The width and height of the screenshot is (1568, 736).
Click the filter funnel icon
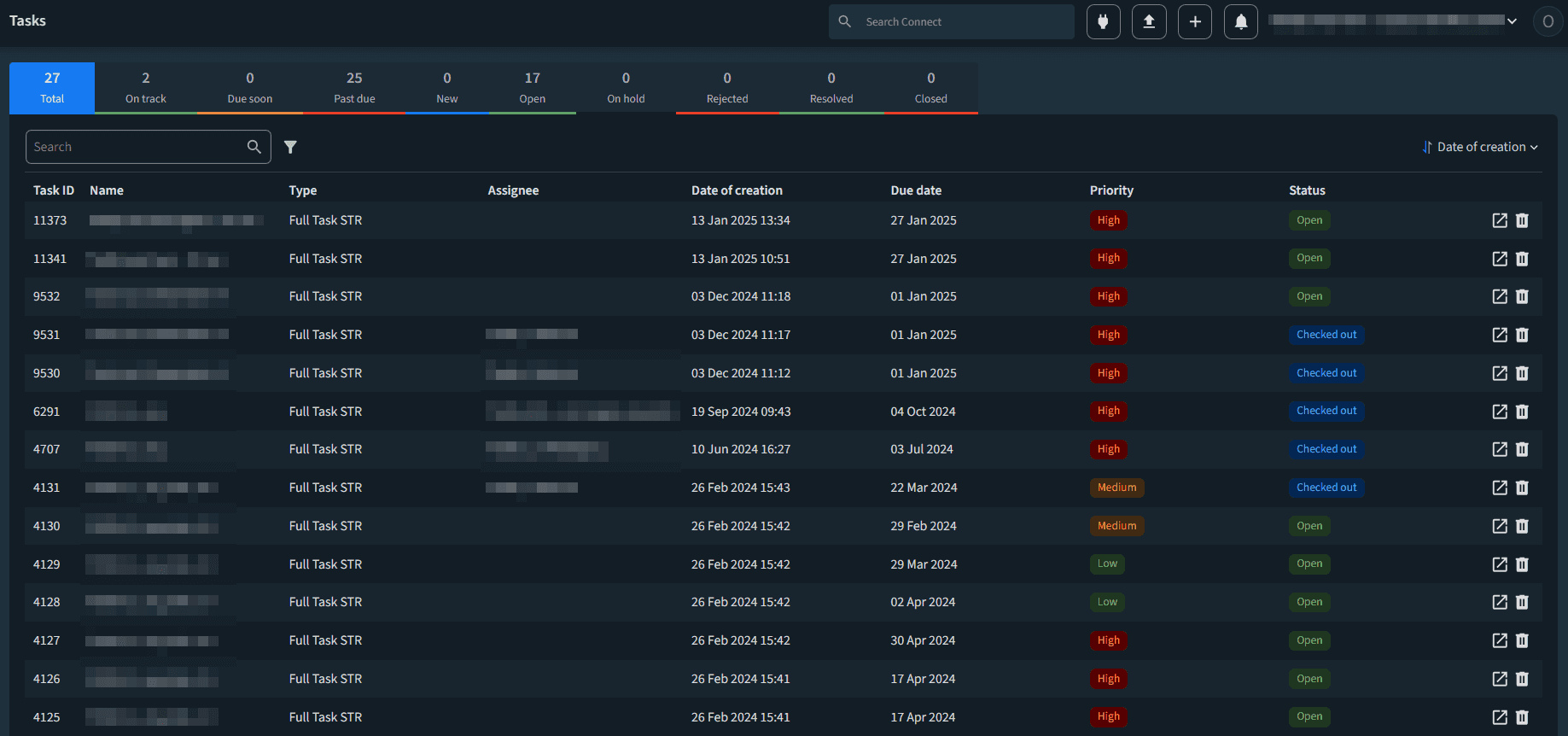coord(290,147)
